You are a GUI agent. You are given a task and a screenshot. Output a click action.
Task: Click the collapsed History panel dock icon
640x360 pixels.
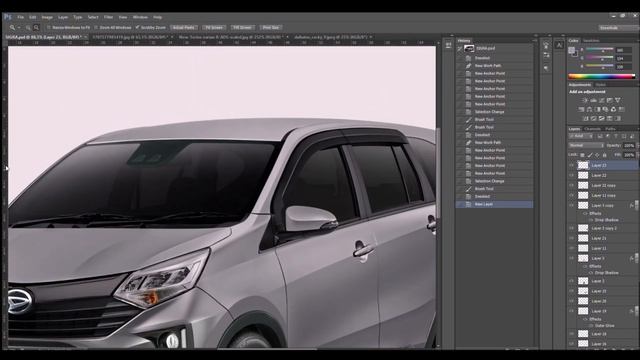(448, 45)
